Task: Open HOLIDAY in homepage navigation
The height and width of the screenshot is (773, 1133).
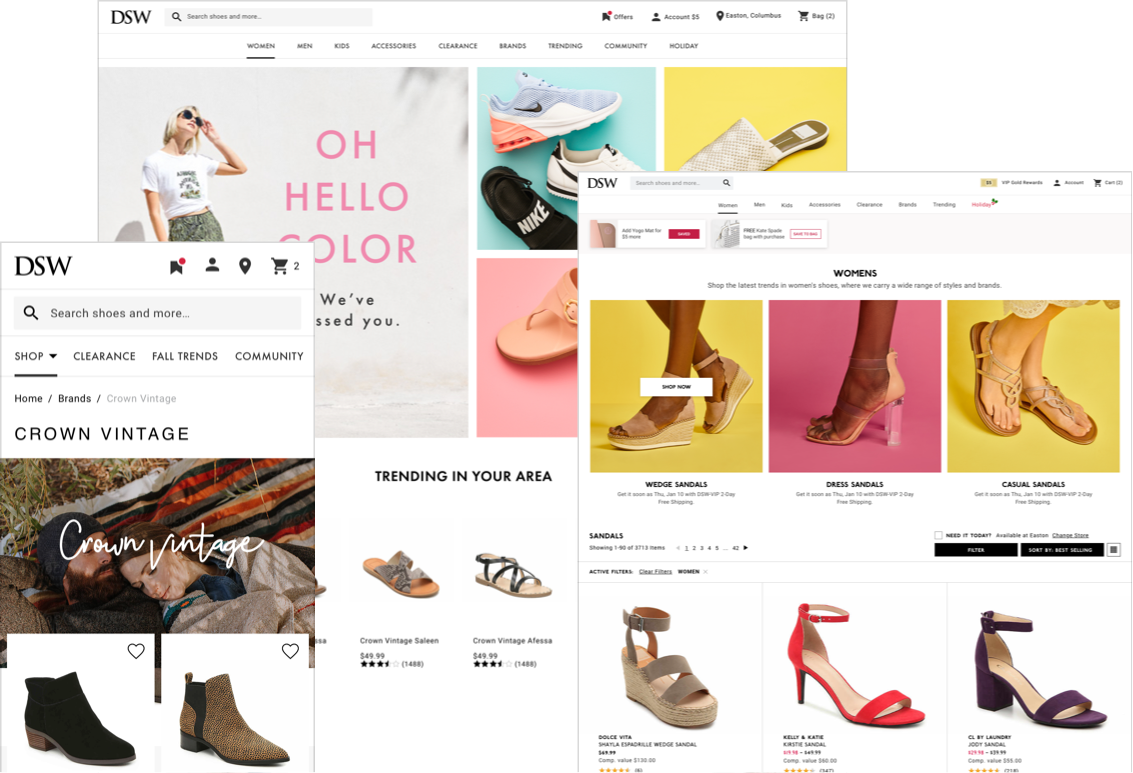Action: tap(684, 46)
